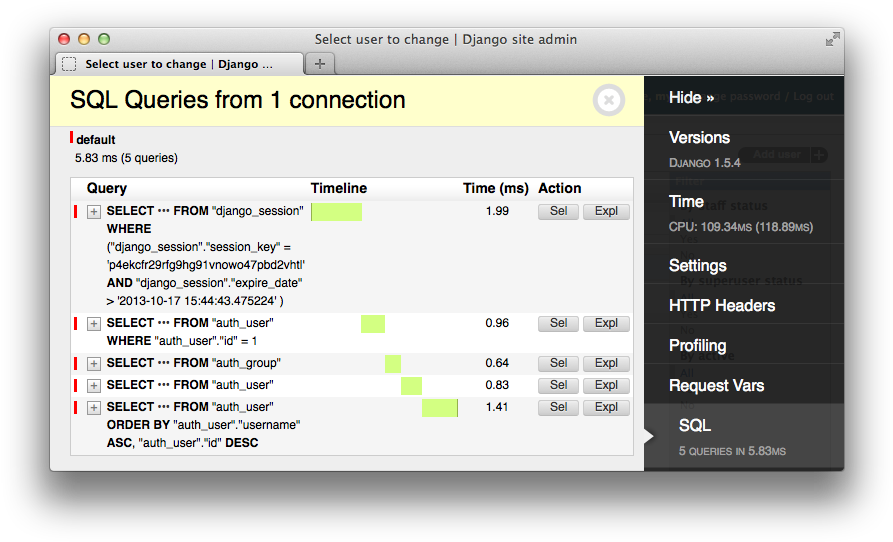
Task: Click Sel for the 0.83 ms query
Action: [558, 385]
